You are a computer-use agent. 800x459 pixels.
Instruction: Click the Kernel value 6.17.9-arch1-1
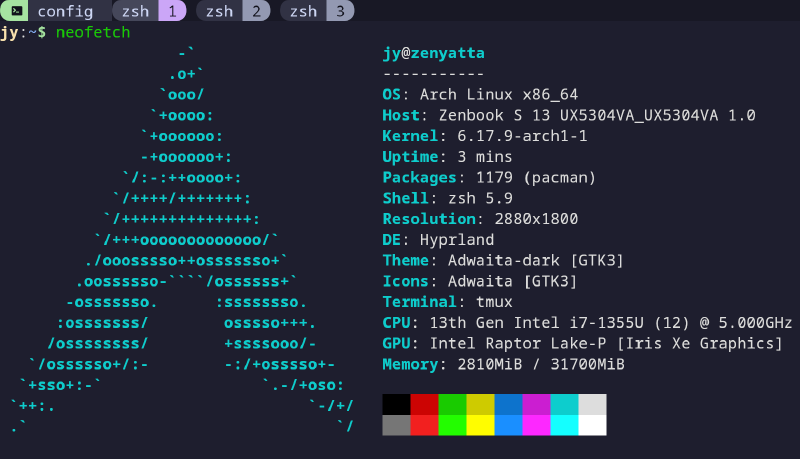click(522, 136)
